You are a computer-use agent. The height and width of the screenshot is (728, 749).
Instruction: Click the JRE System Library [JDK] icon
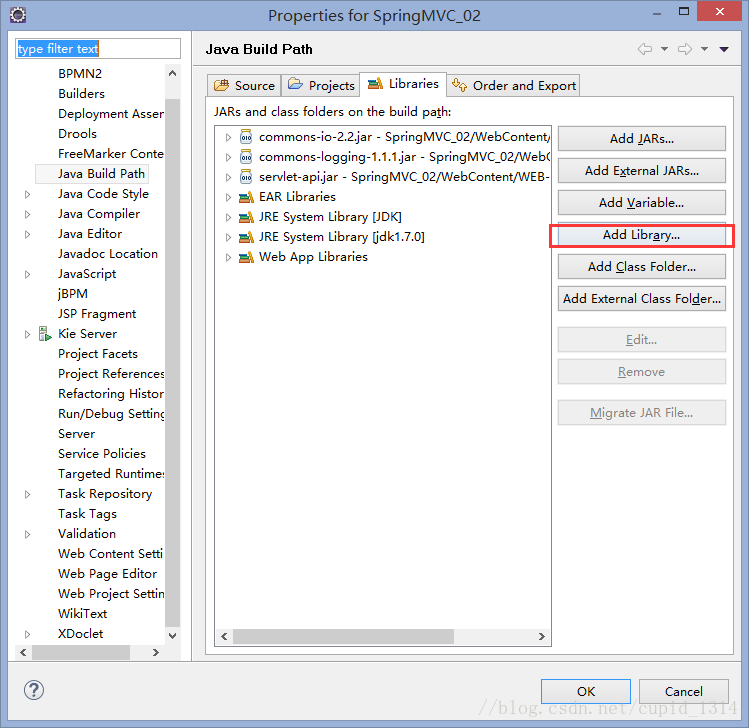tap(246, 217)
